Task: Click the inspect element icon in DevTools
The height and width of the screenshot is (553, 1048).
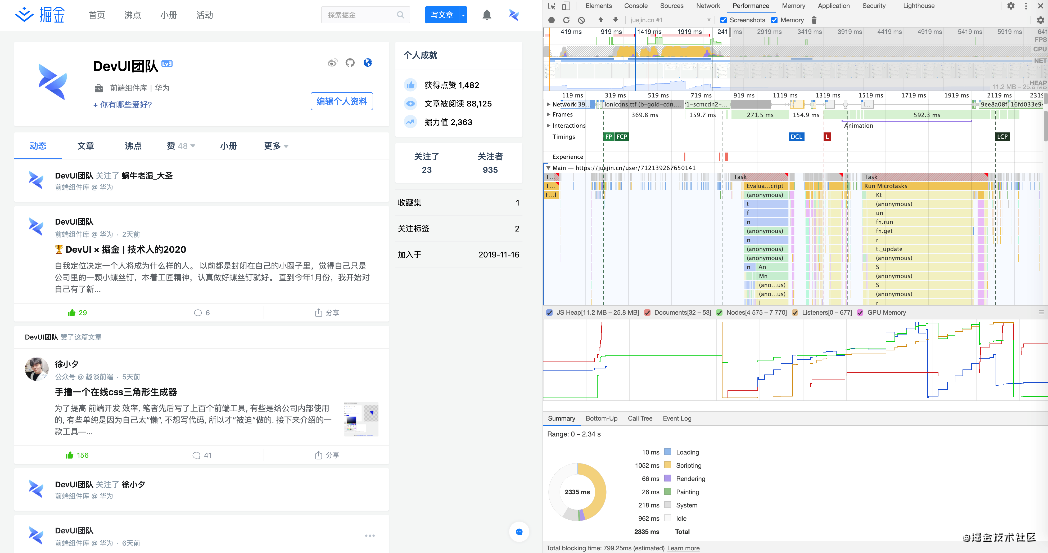Action: point(551,5)
